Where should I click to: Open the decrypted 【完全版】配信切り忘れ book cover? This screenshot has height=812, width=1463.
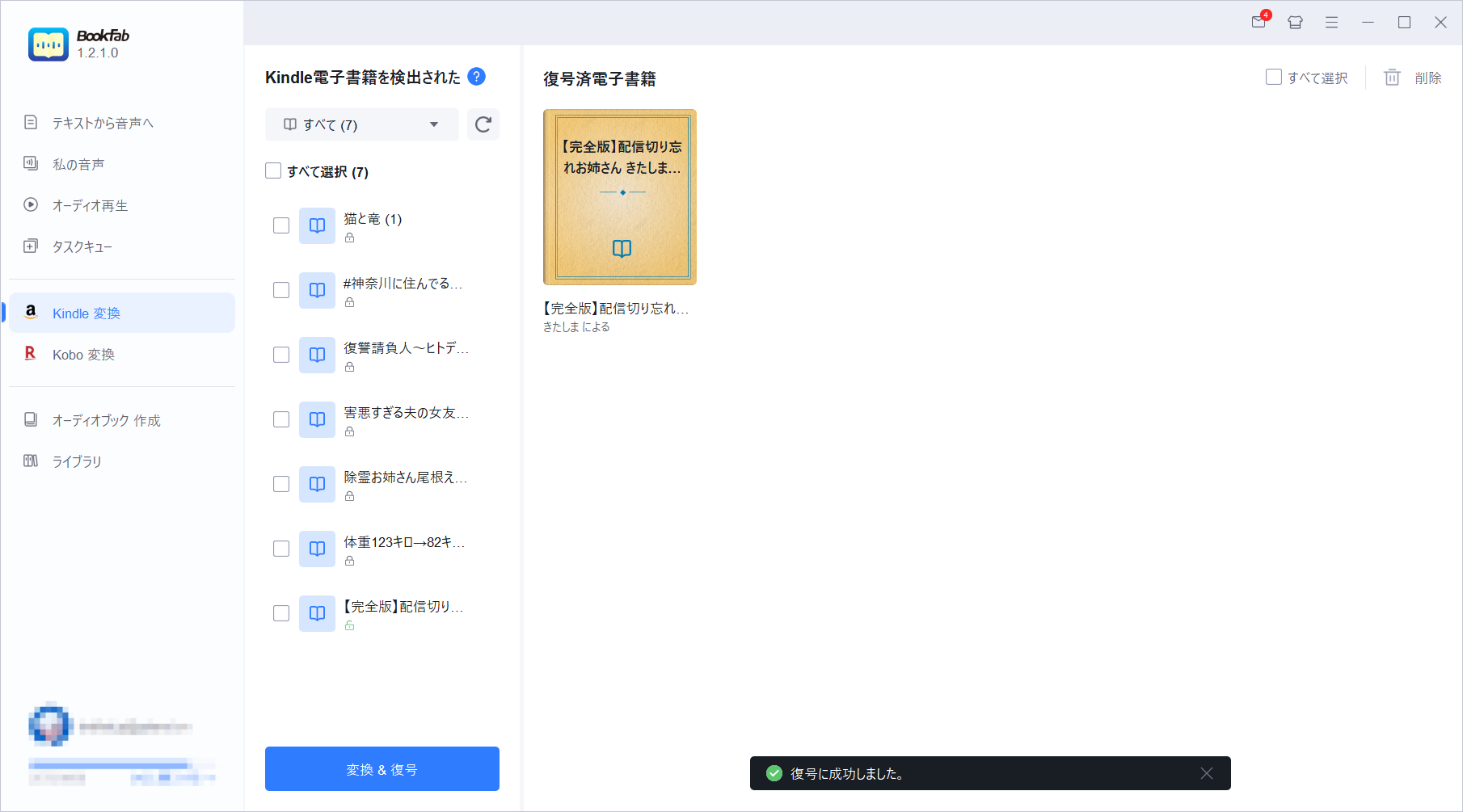(x=619, y=196)
